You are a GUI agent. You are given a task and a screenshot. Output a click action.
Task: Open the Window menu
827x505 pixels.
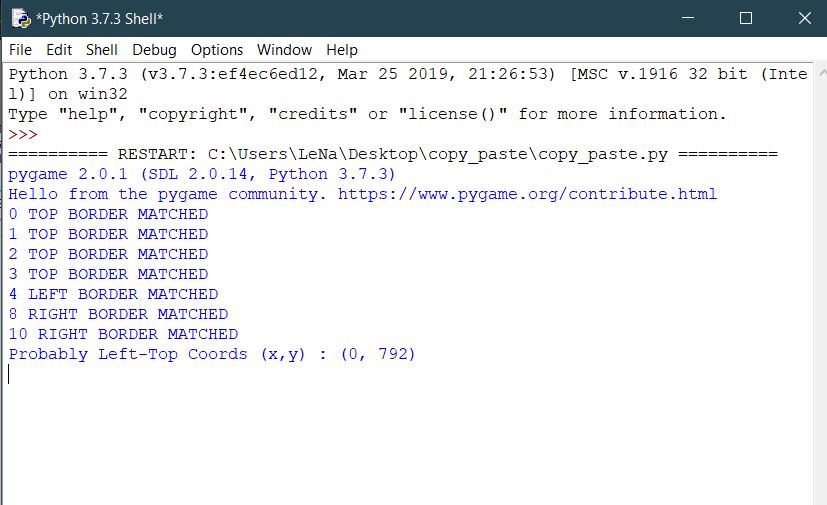pos(285,49)
